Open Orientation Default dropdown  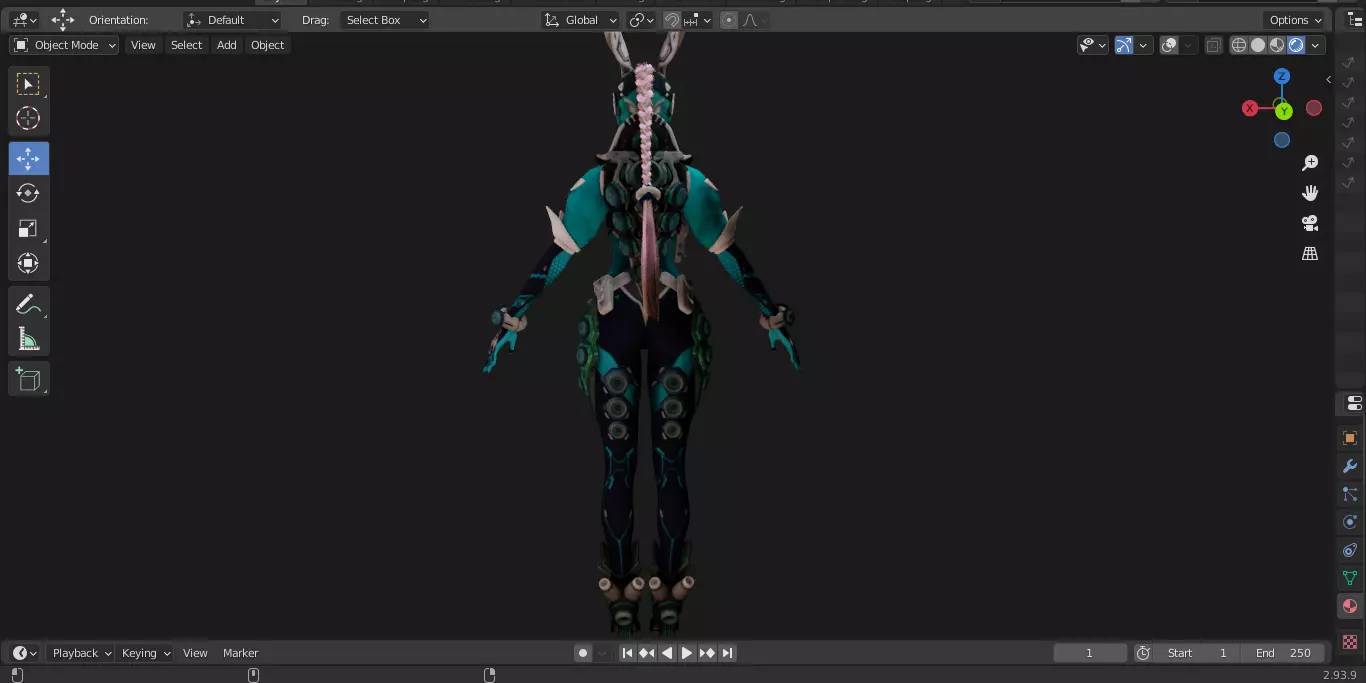tap(233, 20)
